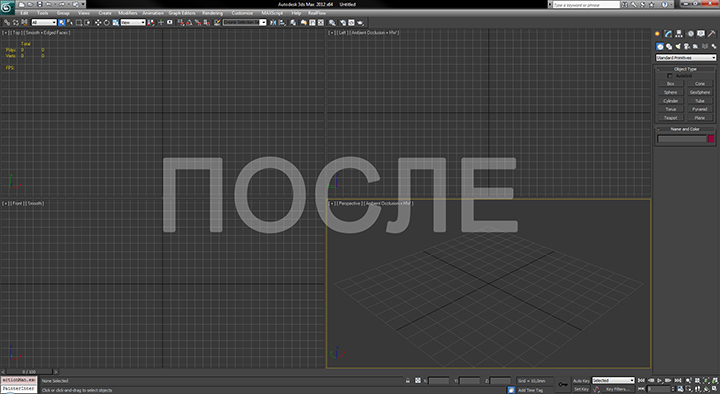Click the Set Keys key icon

pyautogui.click(x=562, y=384)
